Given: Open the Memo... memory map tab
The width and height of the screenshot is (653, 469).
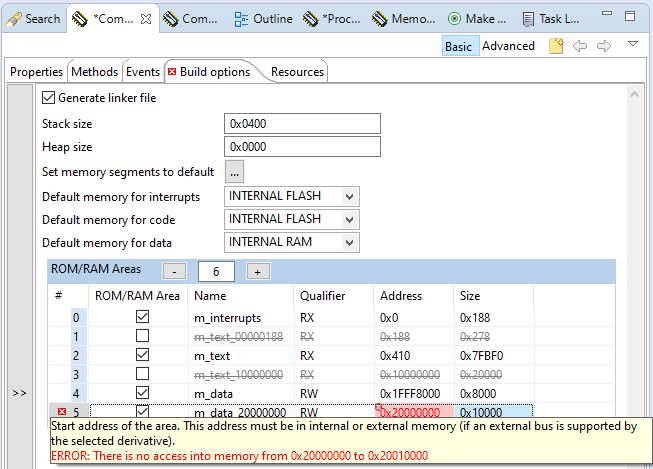Looking at the screenshot, I should tap(404, 19).
